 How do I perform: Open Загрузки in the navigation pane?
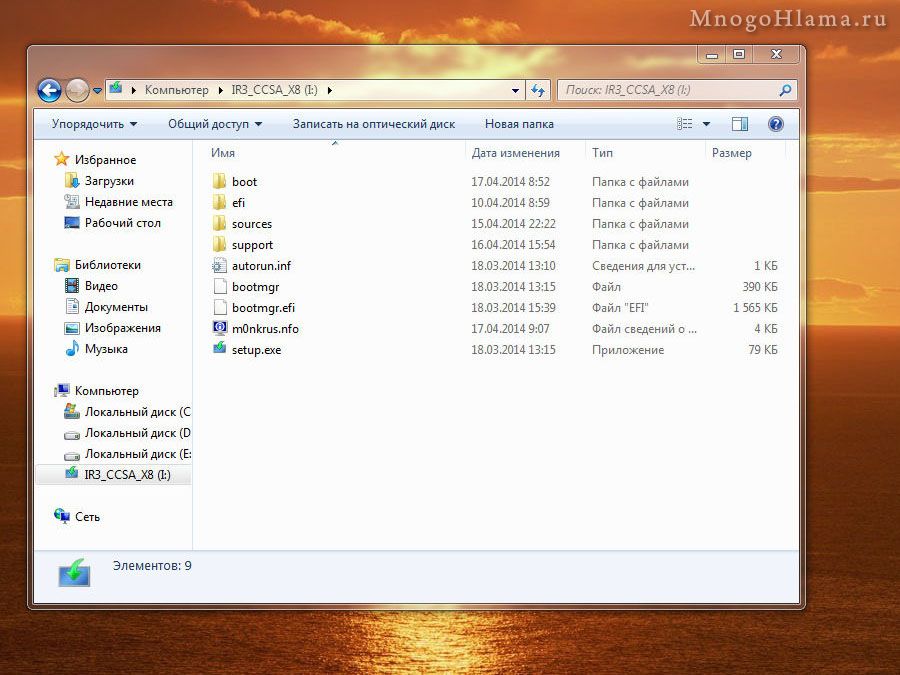coord(109,181)
